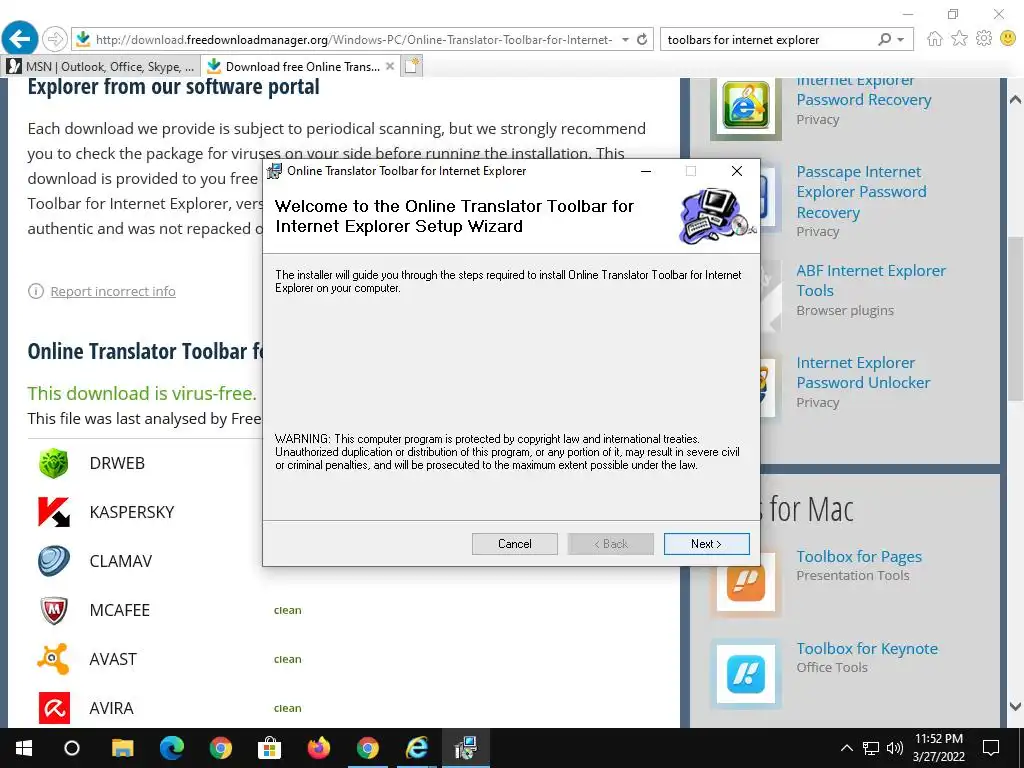The image size is (1024, 768).
Task: Click the DRWEB antivirus icon
Action: 54,463
